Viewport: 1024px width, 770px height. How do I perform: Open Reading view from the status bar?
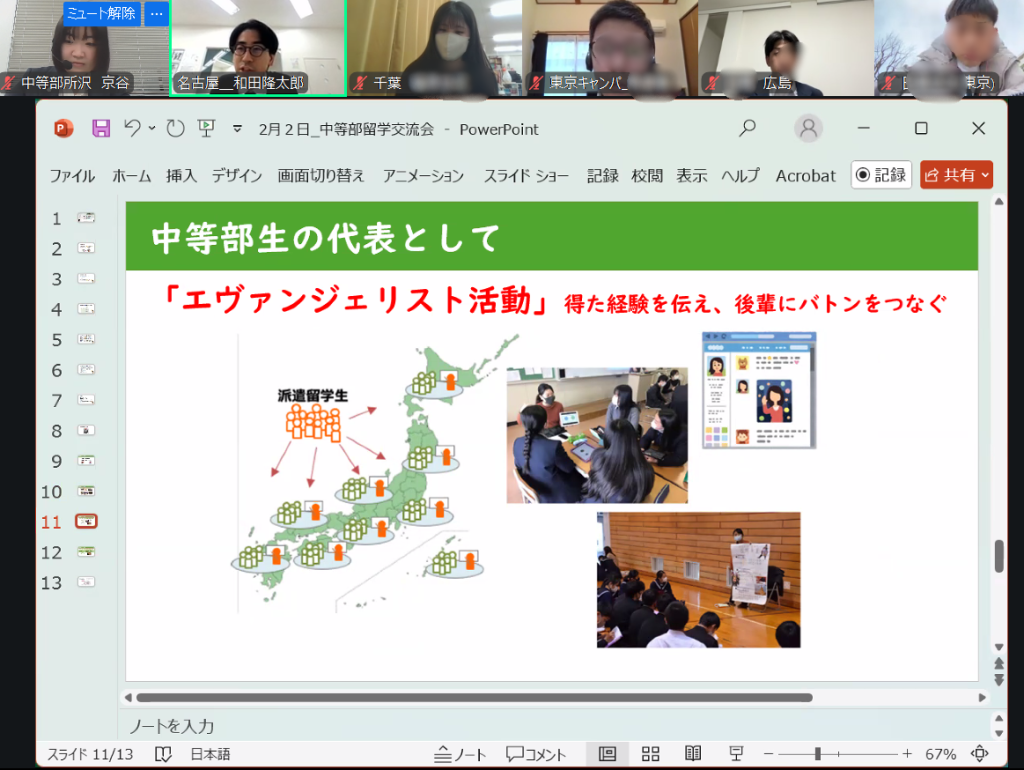click(692, 753)
